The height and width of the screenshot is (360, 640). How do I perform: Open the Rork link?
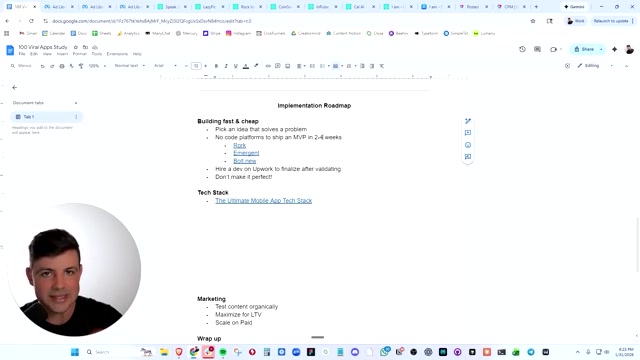240,145
